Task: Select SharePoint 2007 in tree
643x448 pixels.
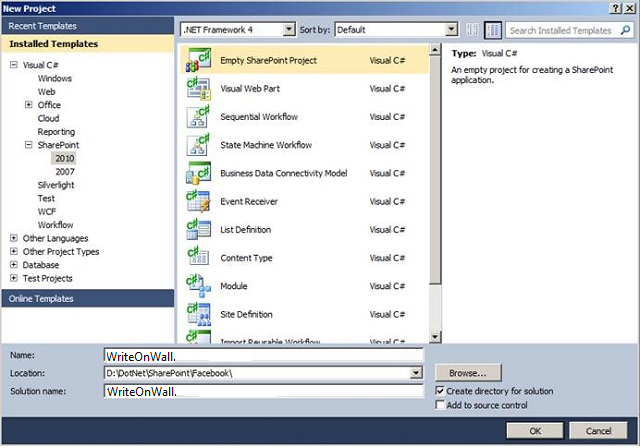Action: [x=65, y=172]
